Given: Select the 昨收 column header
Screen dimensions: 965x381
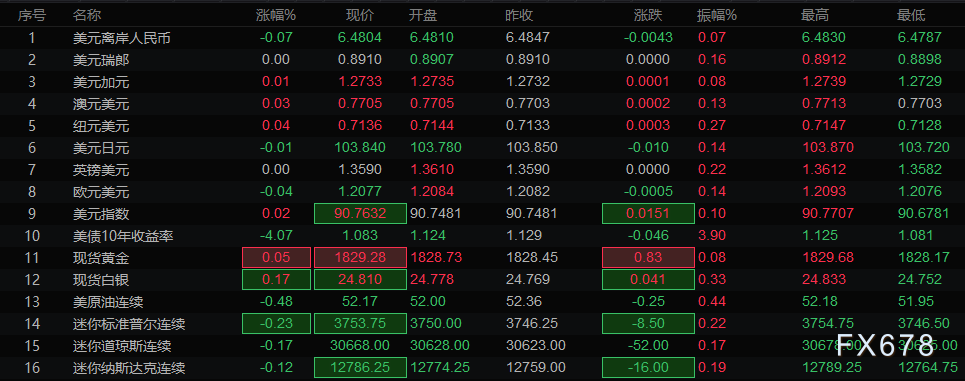Looking at the screenshot, I should (x=519, y=15).
